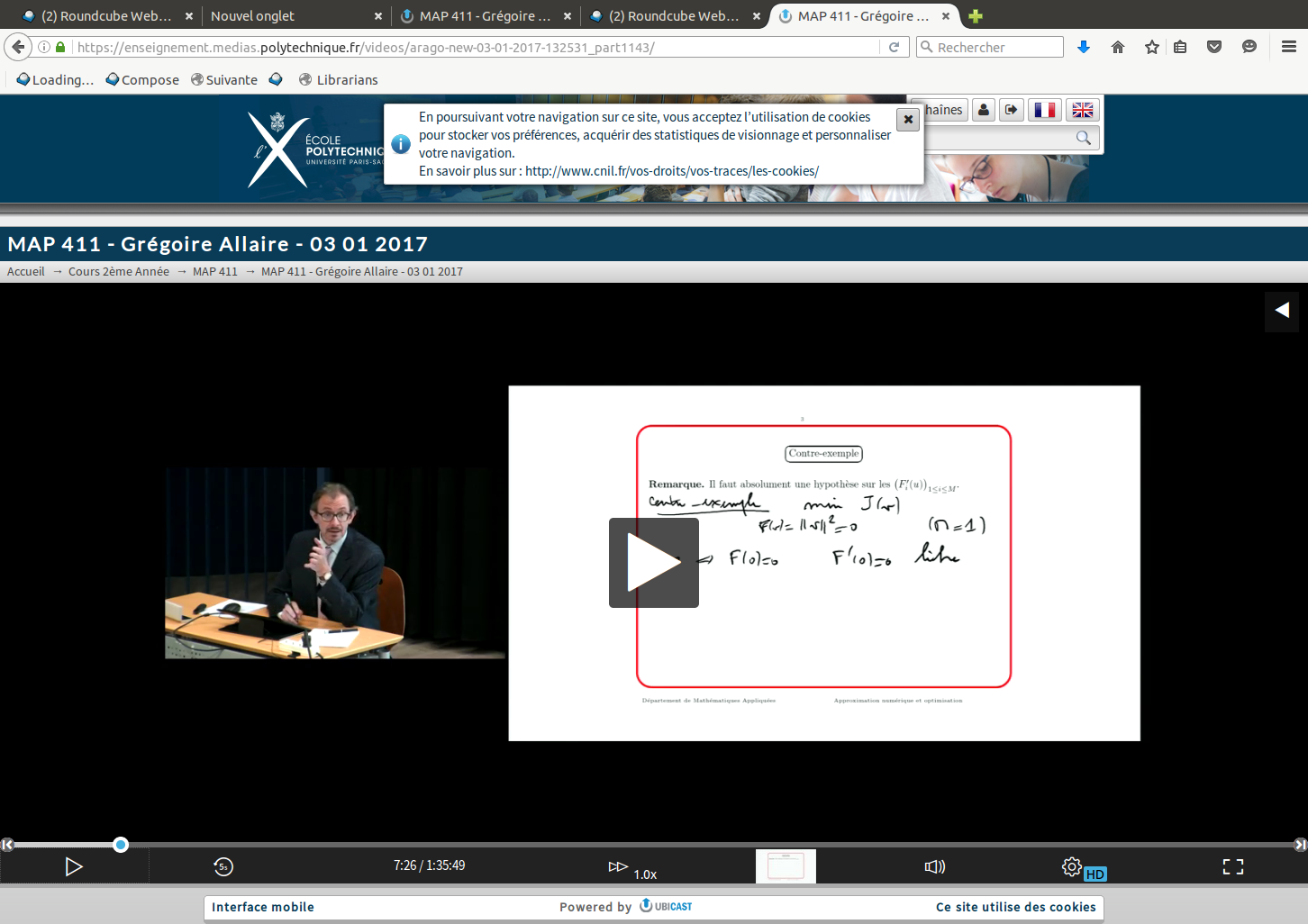Image resolution: width=1308 pixels, height=924 pixels.
Task: Rewind 5 seconds in the player
Action: (223, 866)
